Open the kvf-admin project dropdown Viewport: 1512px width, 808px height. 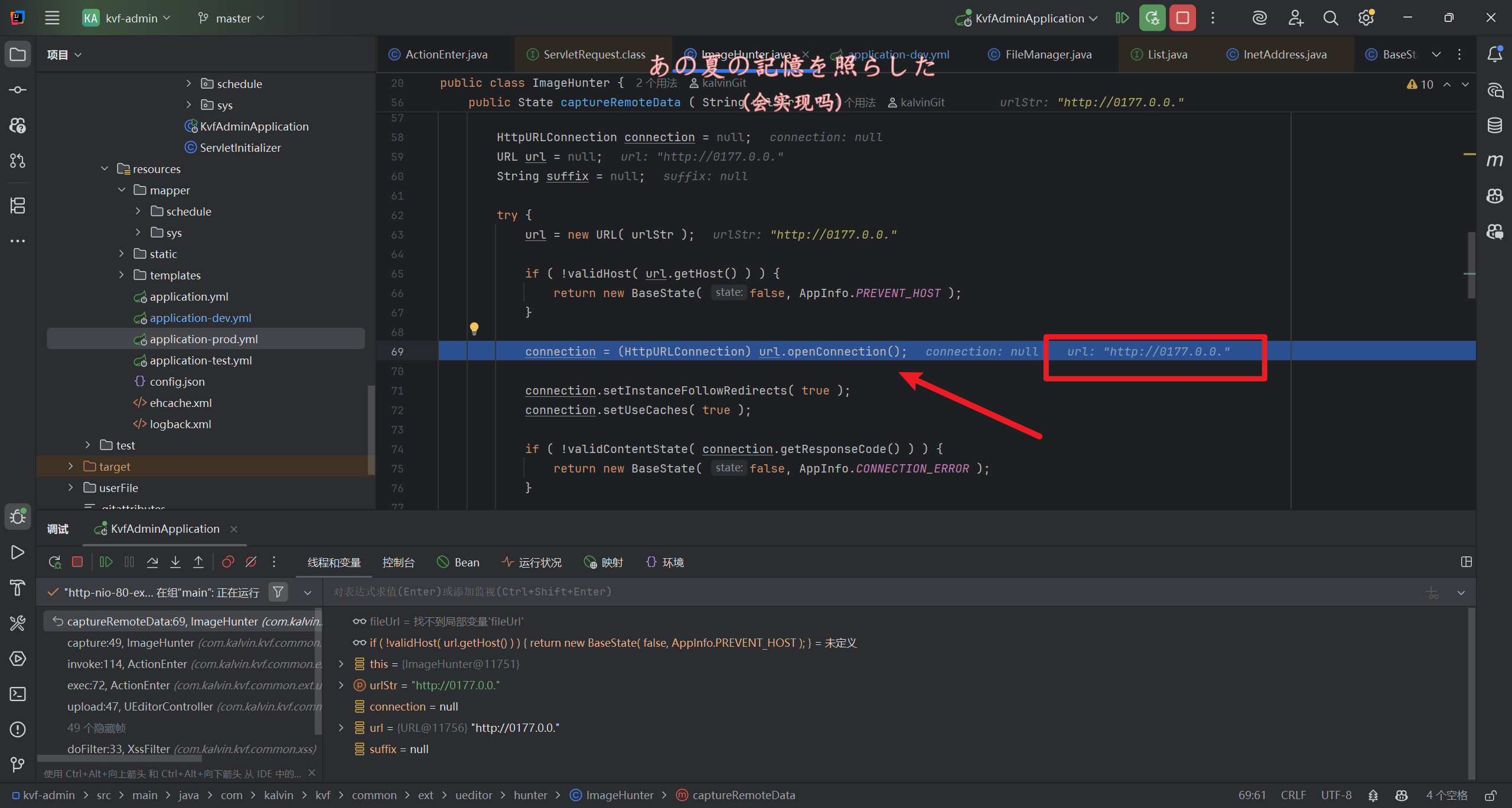point(127,18)
